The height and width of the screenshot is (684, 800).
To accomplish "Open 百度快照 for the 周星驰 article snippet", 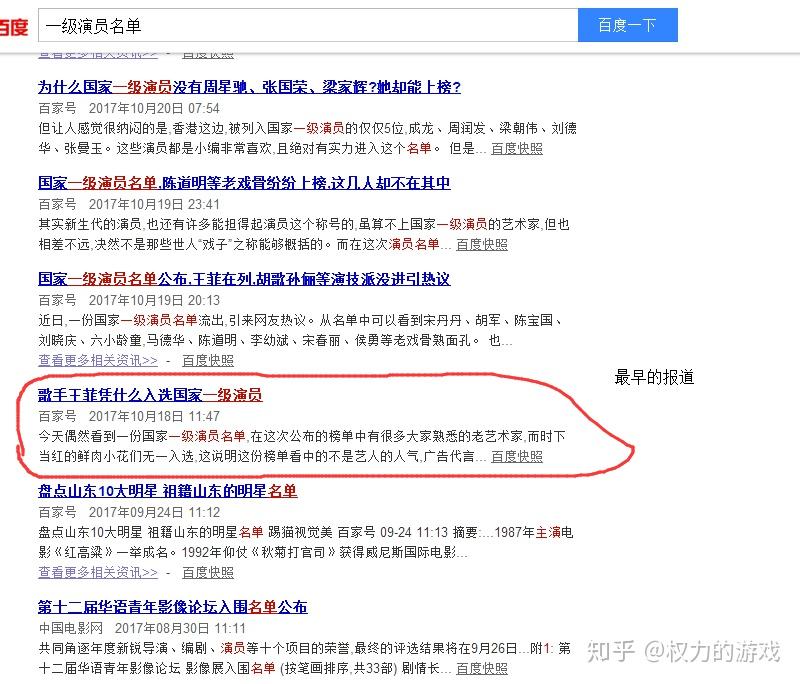I will (x=517, y=148).
